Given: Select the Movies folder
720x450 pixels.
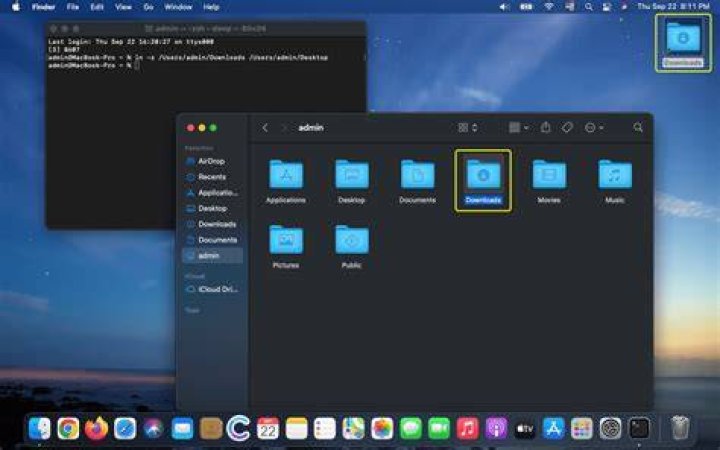Looking at the screenshot, I should tap(549, 181).
